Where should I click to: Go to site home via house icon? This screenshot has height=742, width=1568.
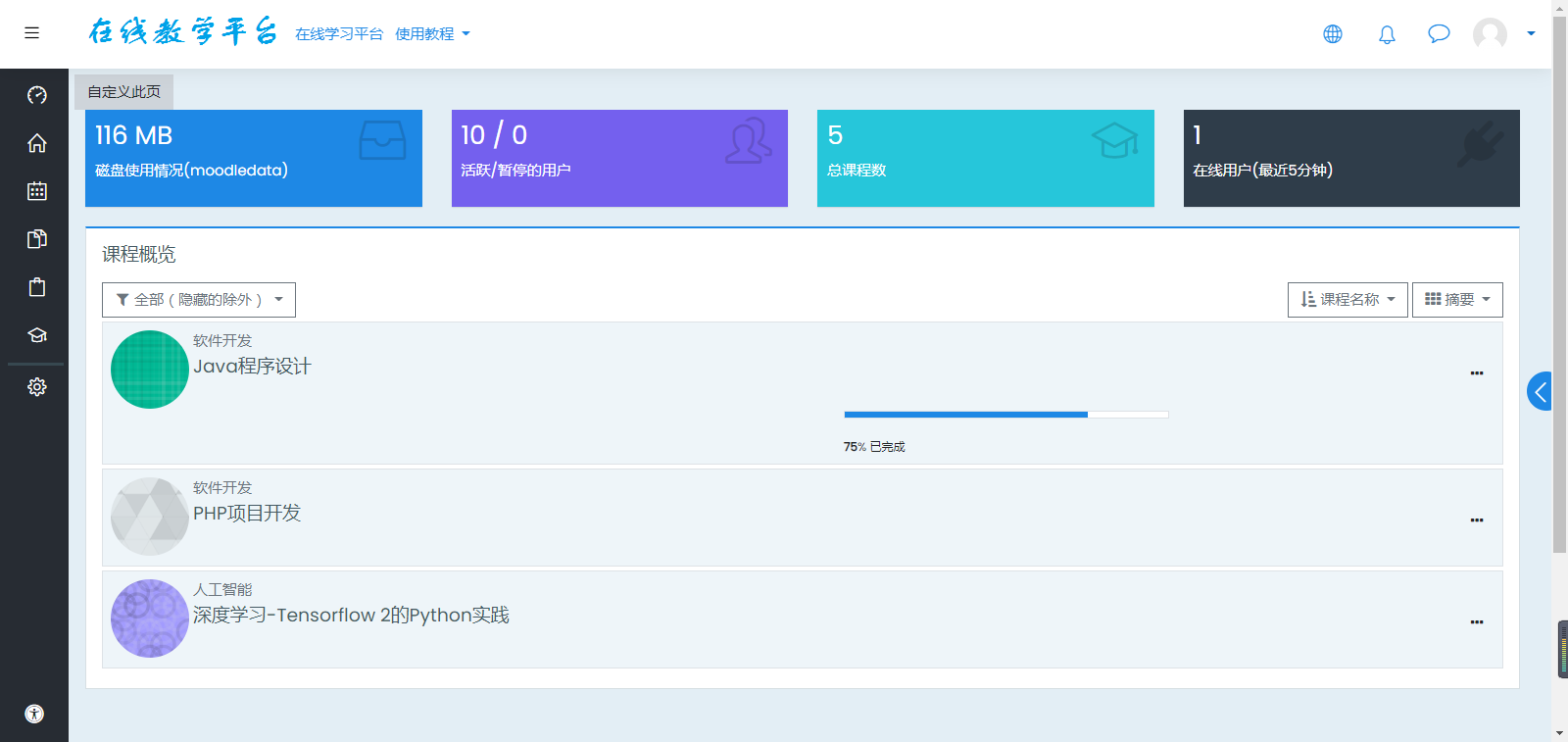coord(37,143)
